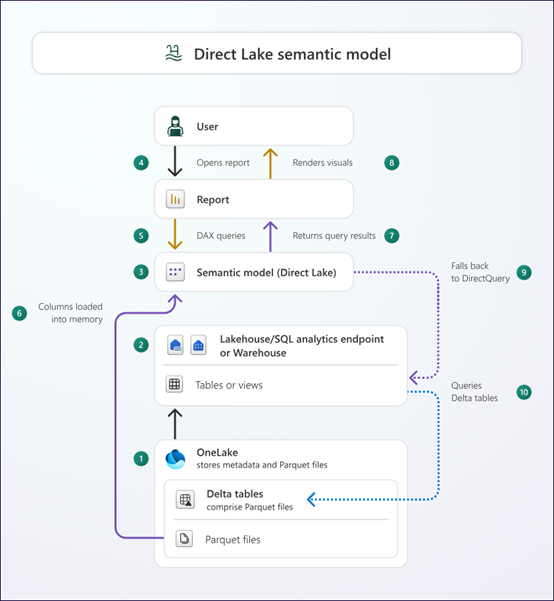
Task: Click the Returns query results label
Action: (x=334, y=236)
